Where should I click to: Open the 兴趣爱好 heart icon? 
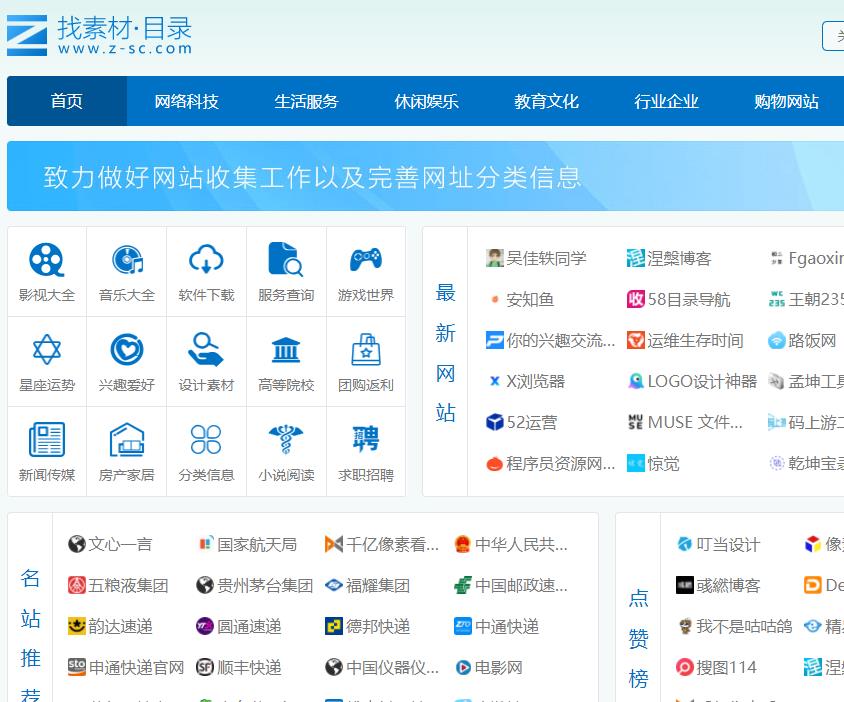point(127,349)
